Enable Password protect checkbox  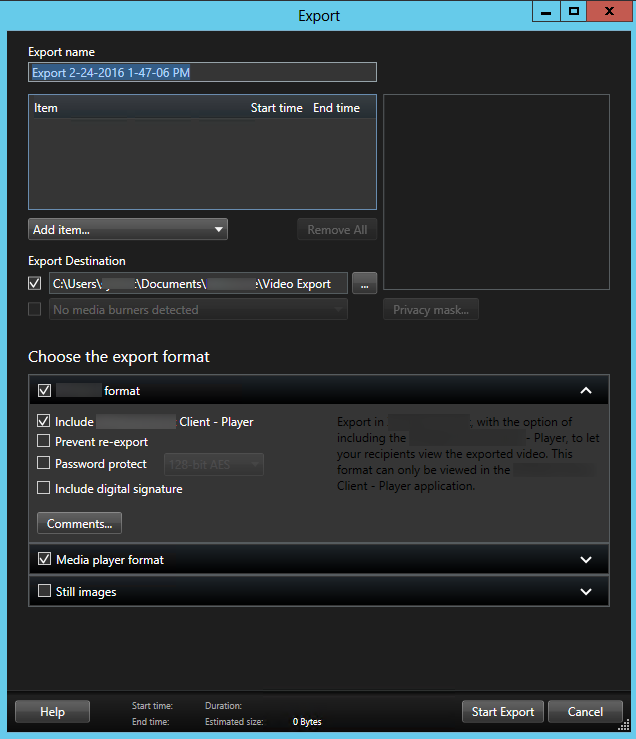coord(44,464)
